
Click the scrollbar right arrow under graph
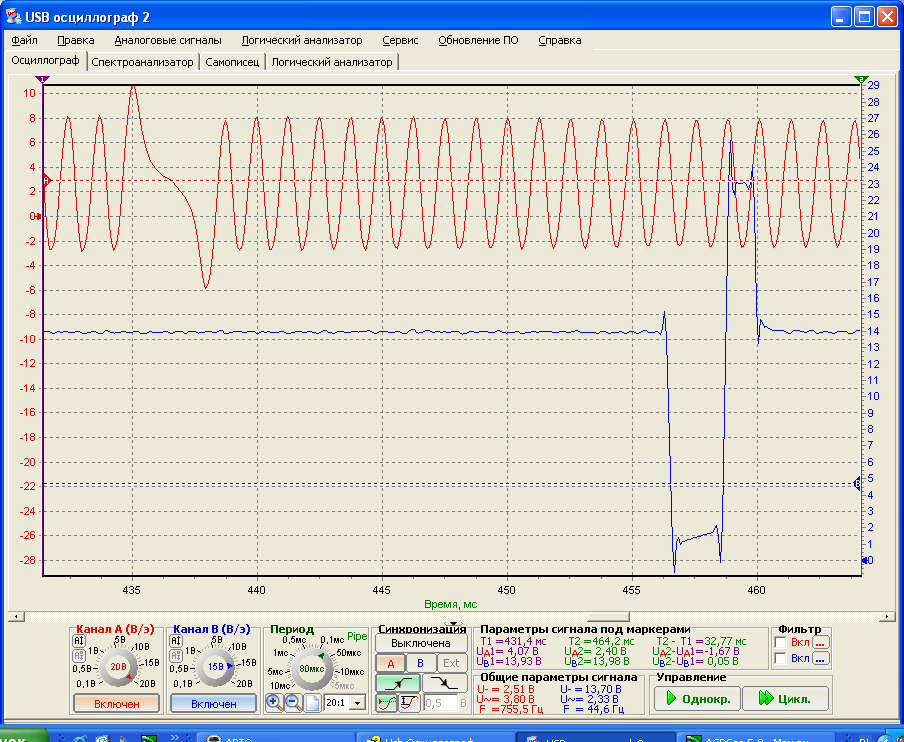pyautogui.click(x=887, y=617)
